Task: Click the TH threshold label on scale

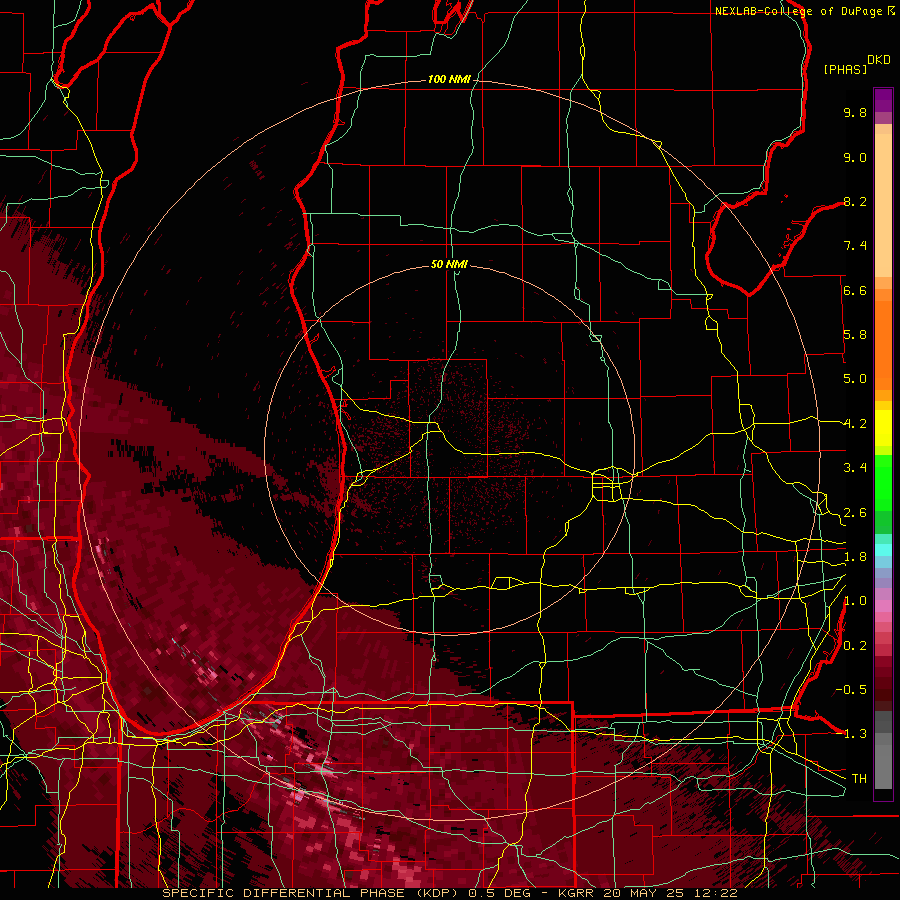Action: pyautogui.click(x=859, y=779)
